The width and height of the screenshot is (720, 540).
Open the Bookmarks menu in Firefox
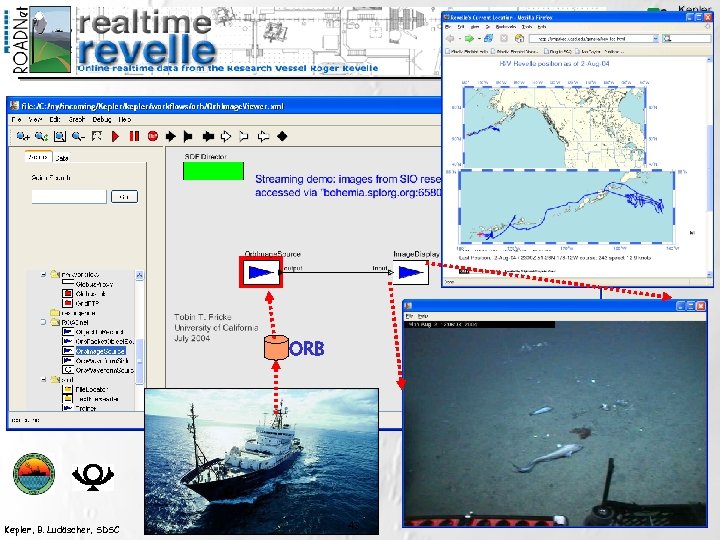coord(506,27)
